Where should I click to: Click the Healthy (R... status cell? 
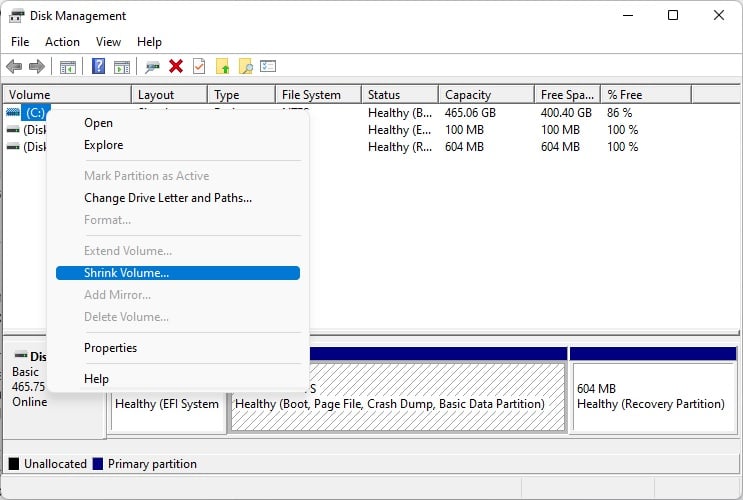click(x=399, y=147)
